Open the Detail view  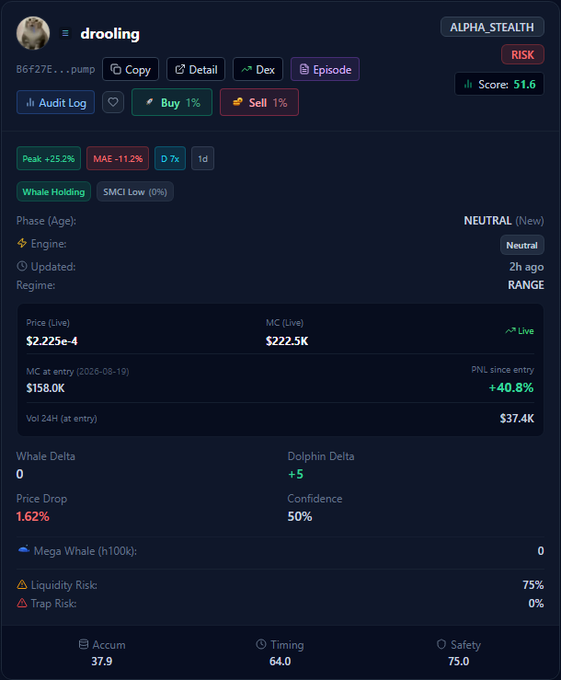[x=196, y=69]
